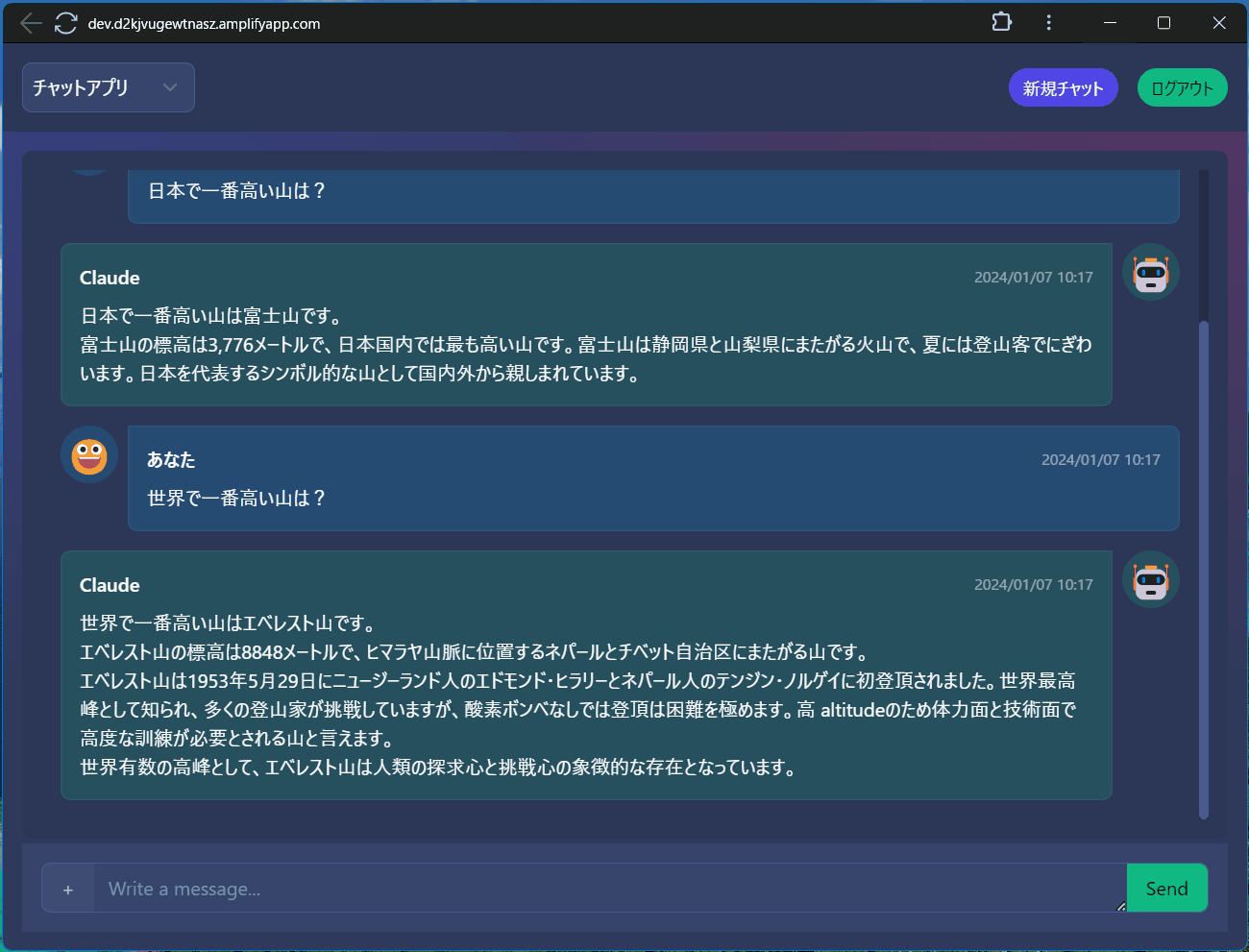1249x952 pixels.
Task: Click the chat history vertical scrollbar
Action: point(1203,567)
